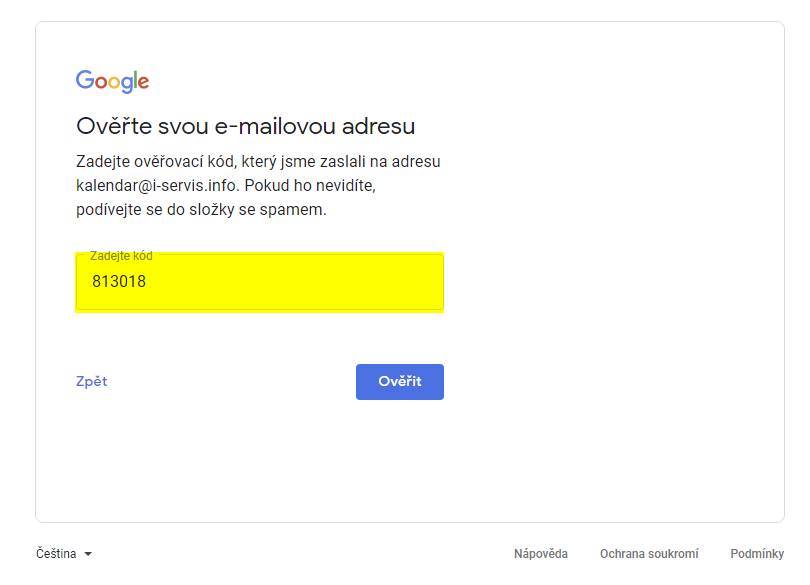810x585 pixels.
Task: Select the Čeština label in the footer
Action: click(56, 553)
